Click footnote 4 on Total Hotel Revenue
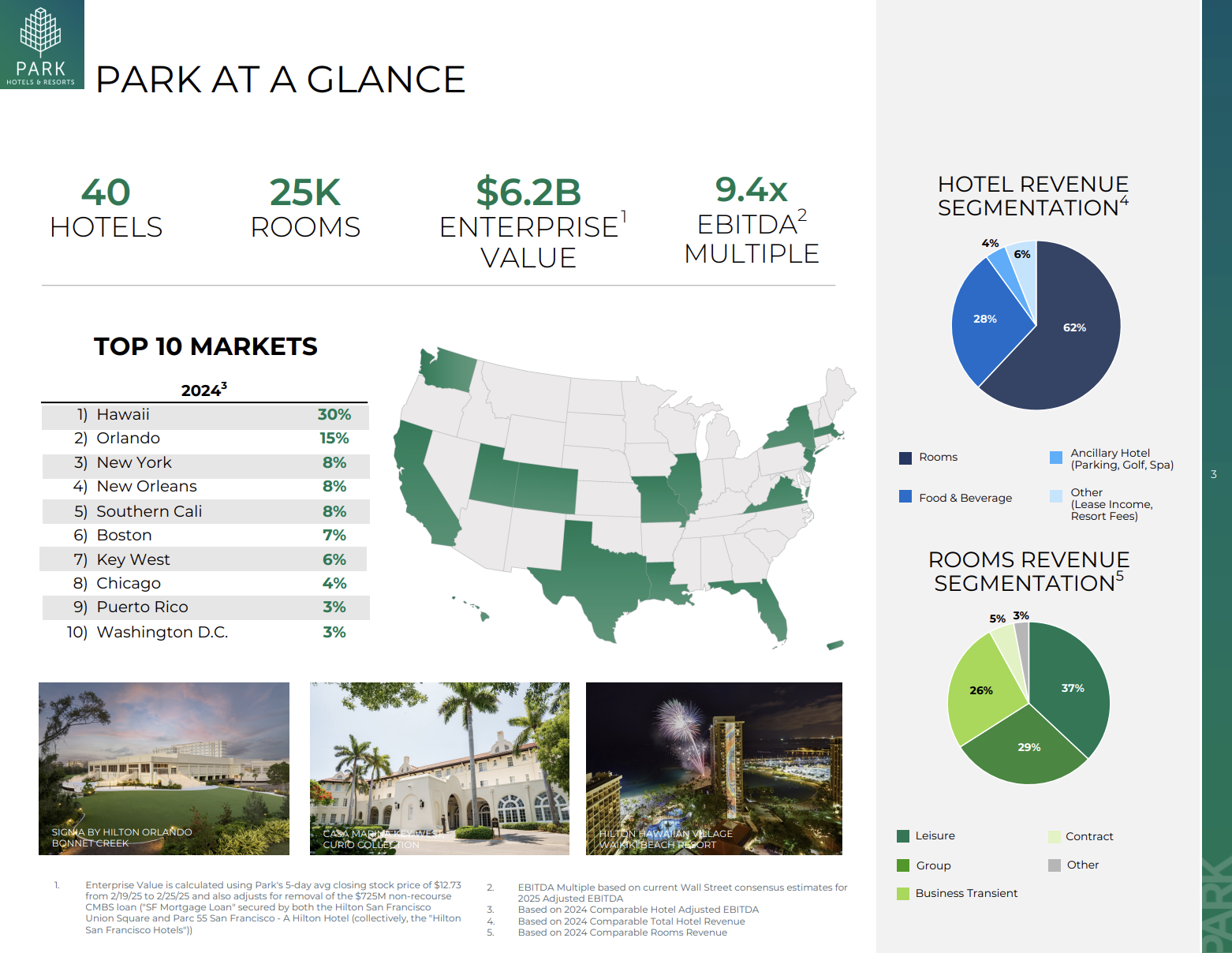 pyautogui.click(x=616, y=921)
